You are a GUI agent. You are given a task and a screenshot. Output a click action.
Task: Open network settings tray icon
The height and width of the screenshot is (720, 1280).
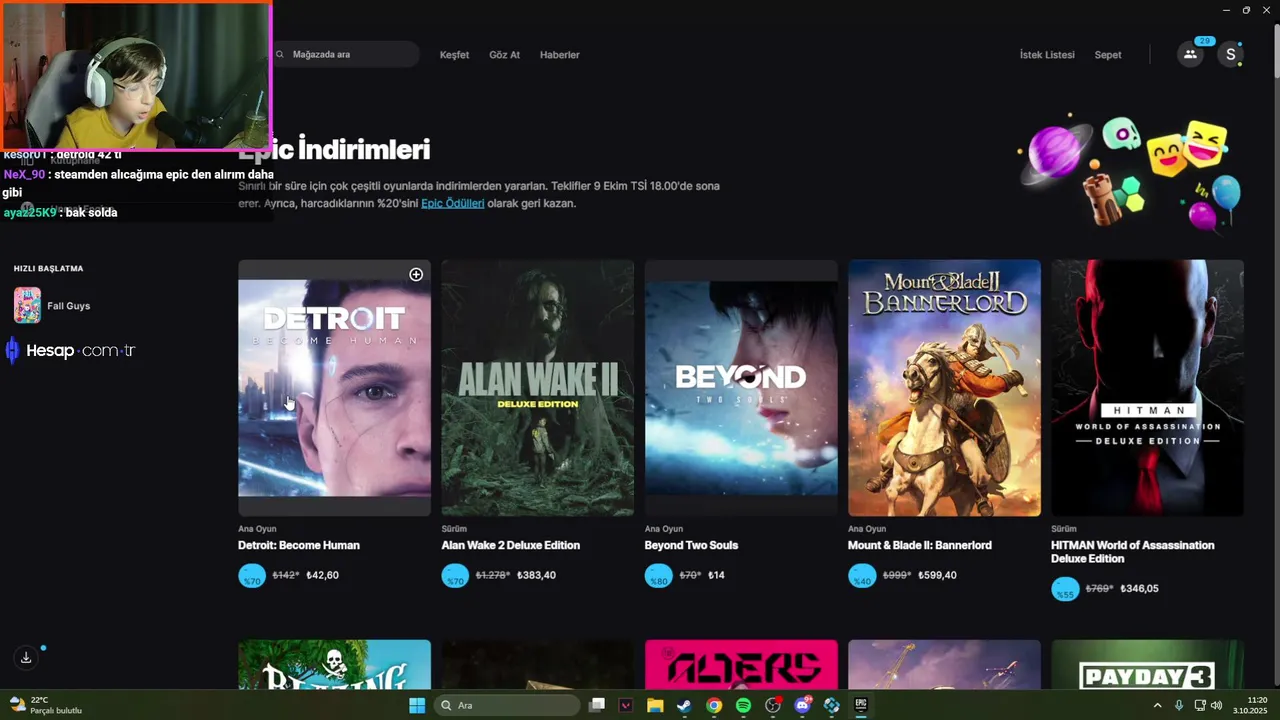[1199, 705]
